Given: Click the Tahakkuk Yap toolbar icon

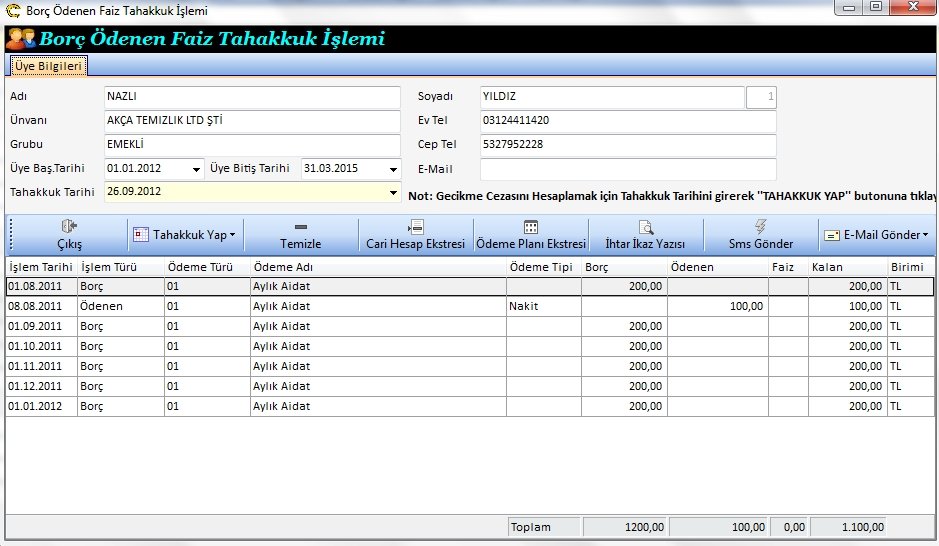Looking at the screenshot, I should [141, 235].
